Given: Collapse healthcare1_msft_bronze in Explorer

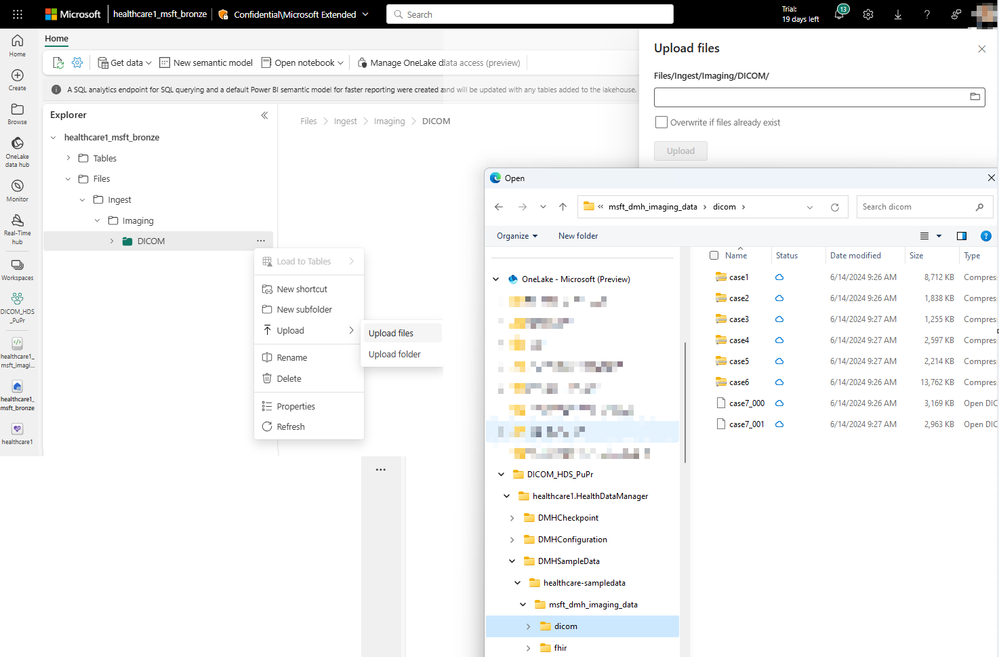Looking at the screenshot, I should (54, 138).
